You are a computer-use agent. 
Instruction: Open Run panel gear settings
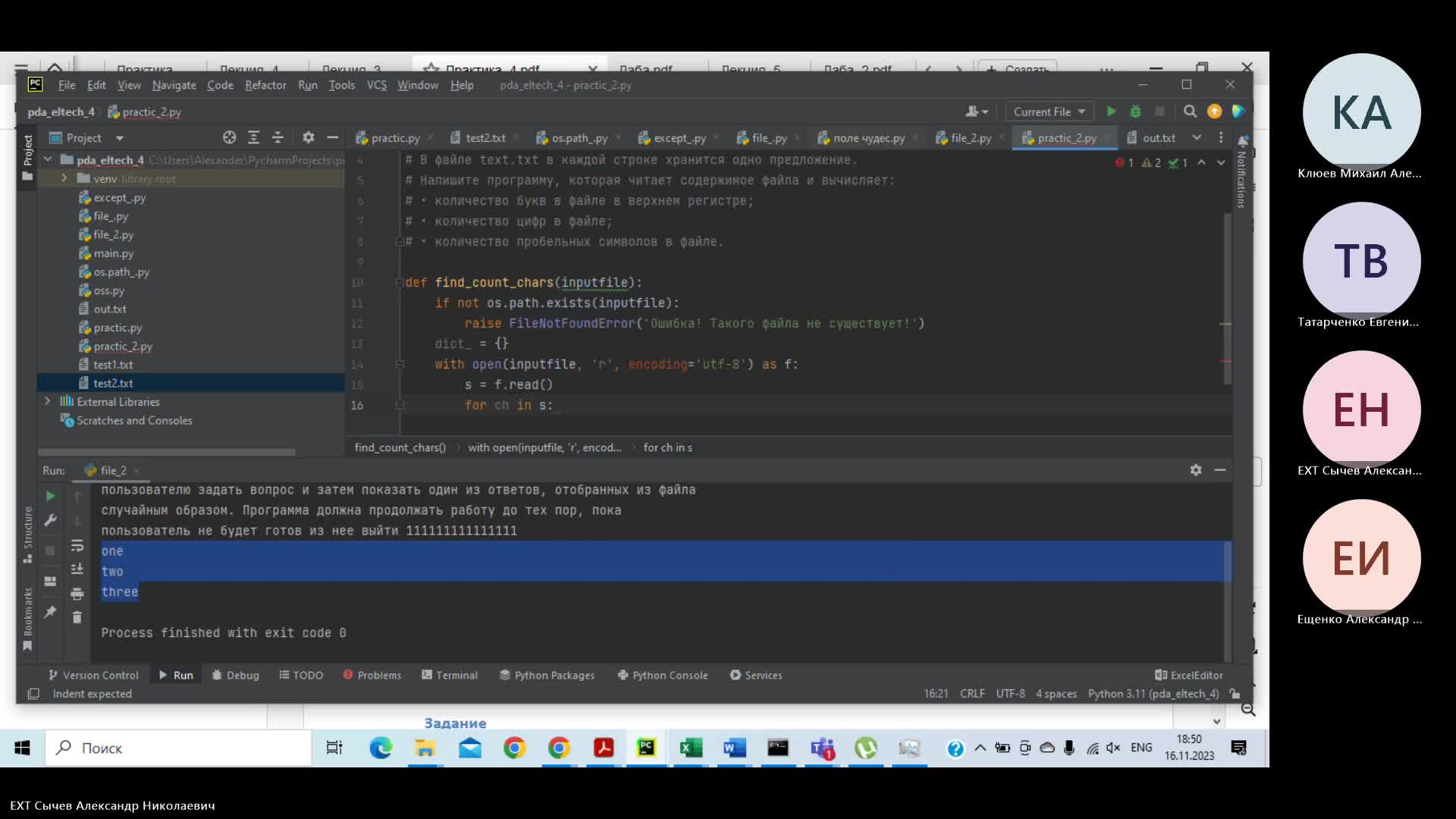pos(1196,470)
